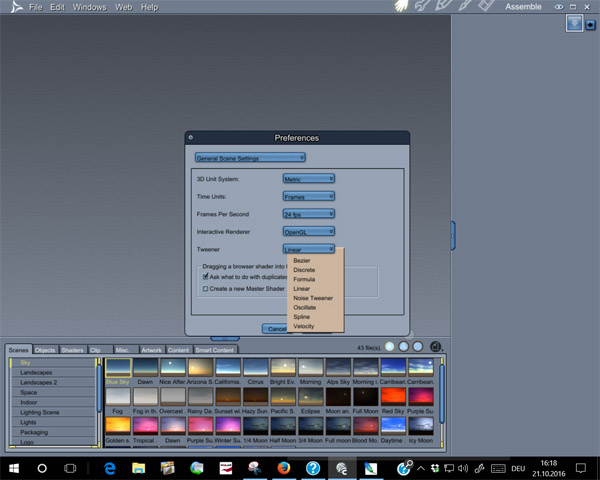Open File Explorer from the taskbar

tap(139, 468)
